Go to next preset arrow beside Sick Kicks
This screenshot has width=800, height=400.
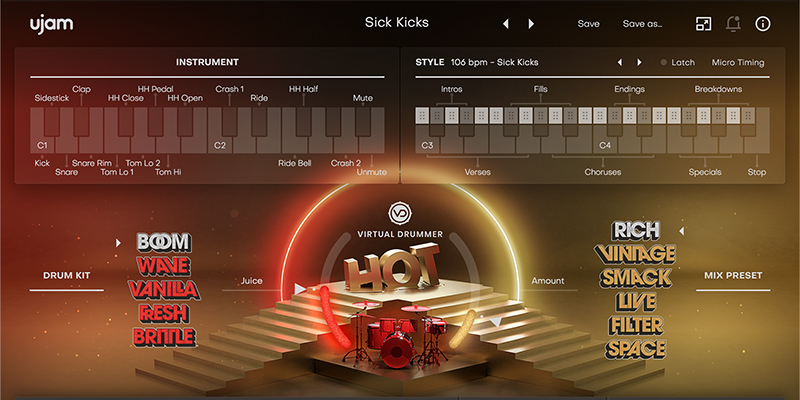click(531, 24)
